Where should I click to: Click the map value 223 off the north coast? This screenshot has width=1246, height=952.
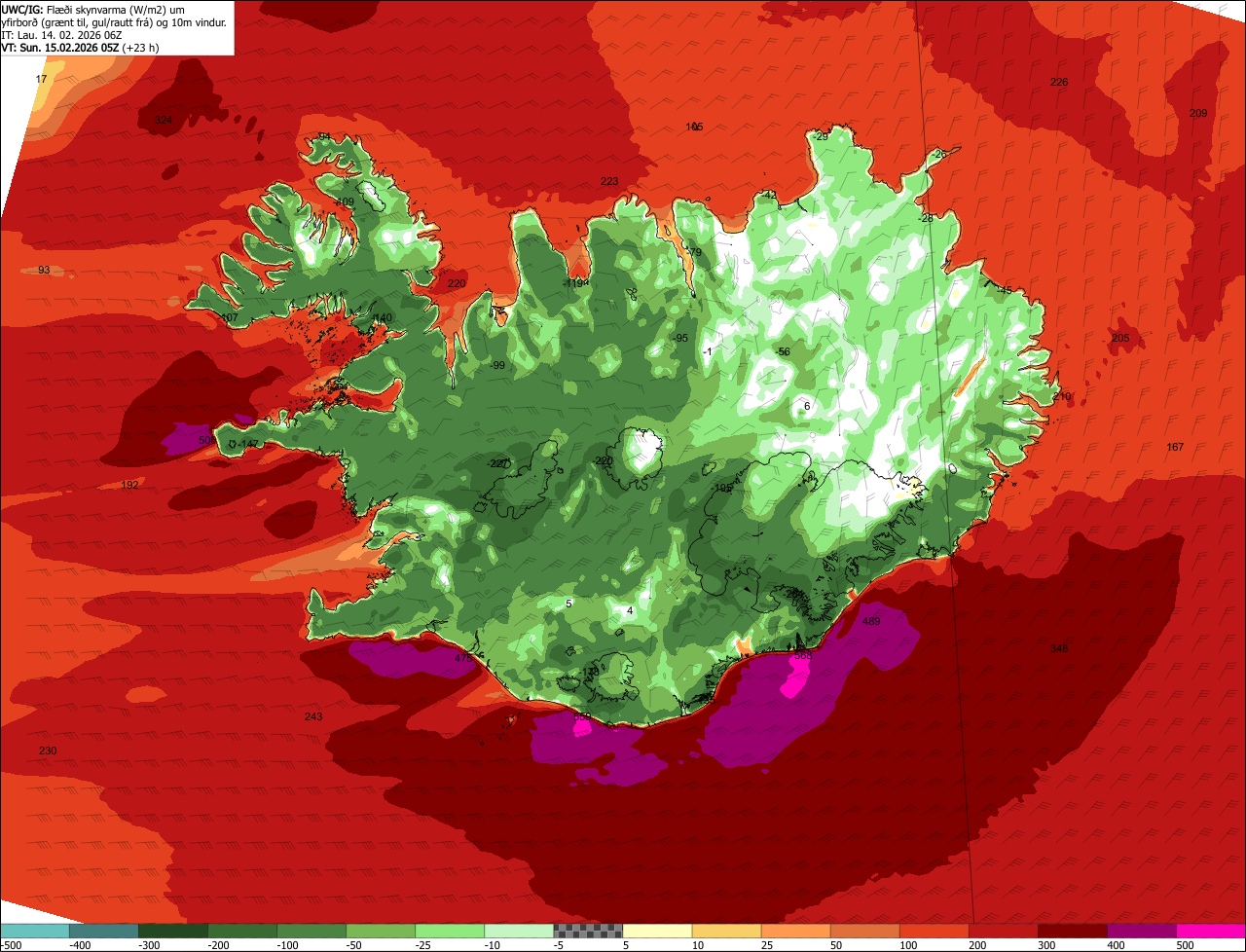click(609, 182)
